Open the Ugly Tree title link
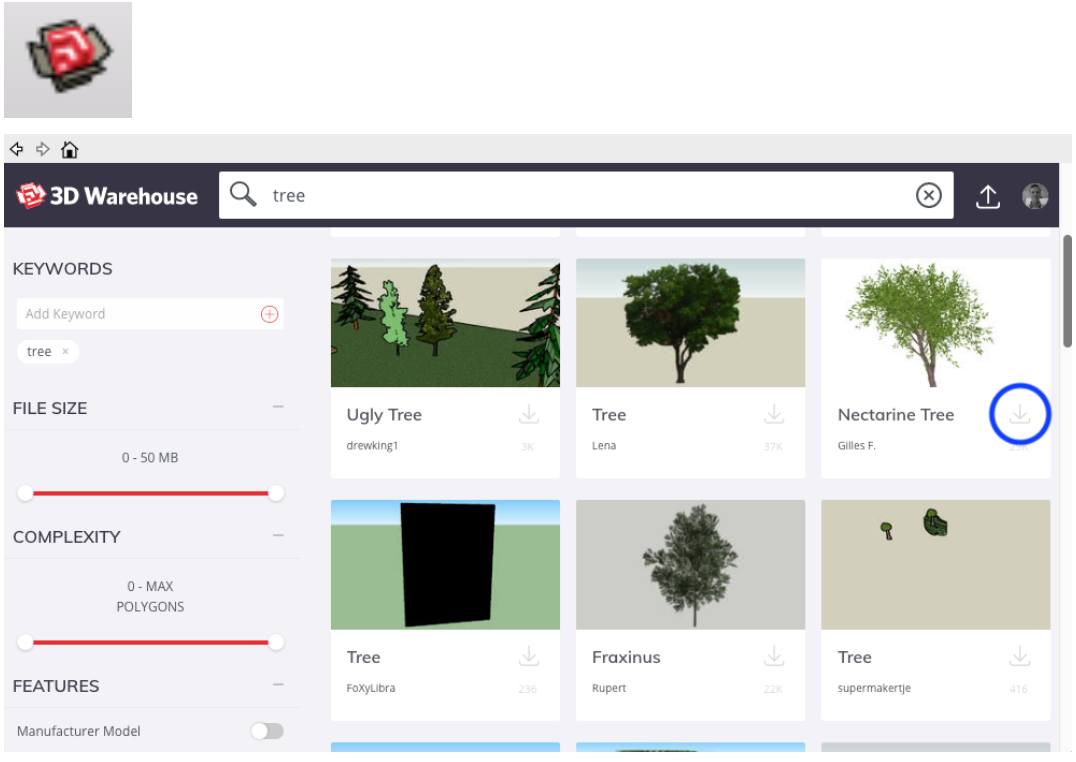The height and width of the screenshot is (762, 1076). (384, 415)
